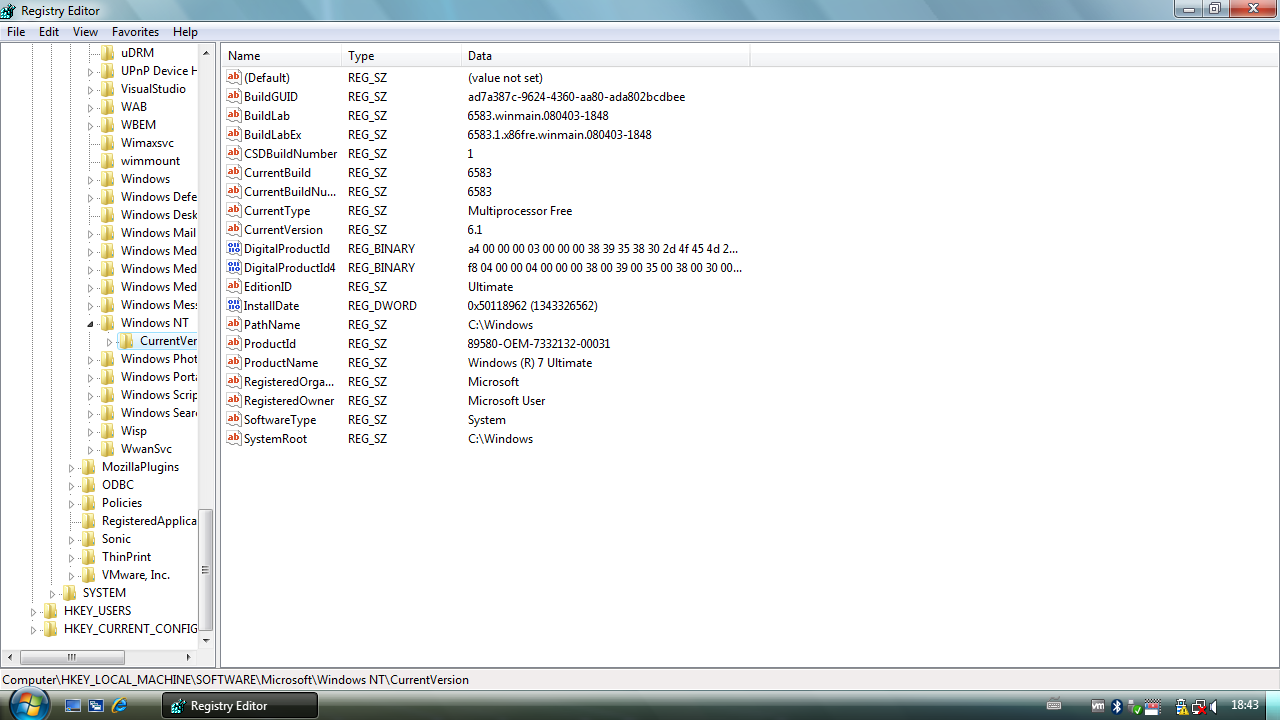Expand the HKEY_USERS hive

(33, 611)
